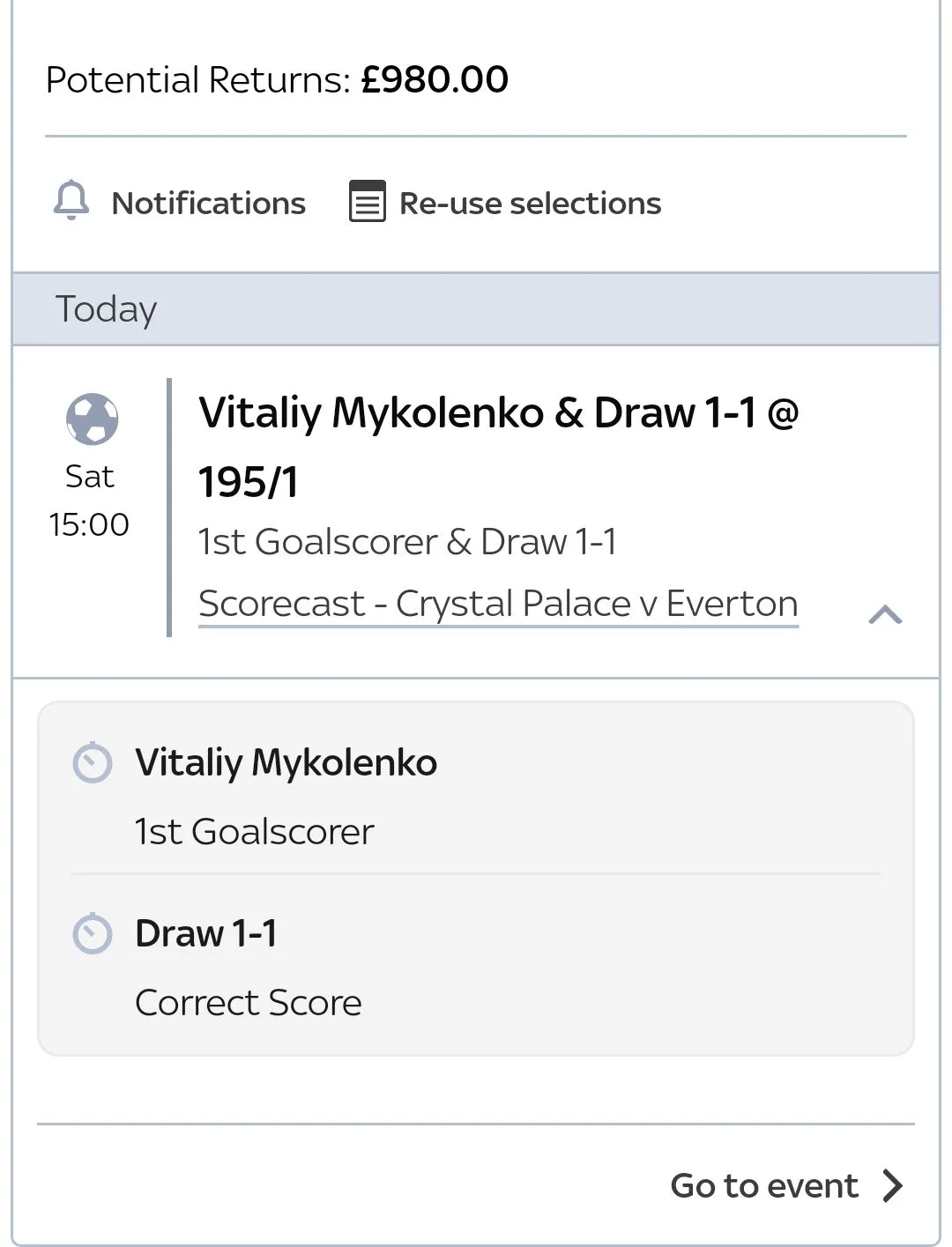Image resolution: width=952 pixels, height=1247 pixels.
Task: Click the Re-use selections list icon
Action: click(x=367, y=202)
